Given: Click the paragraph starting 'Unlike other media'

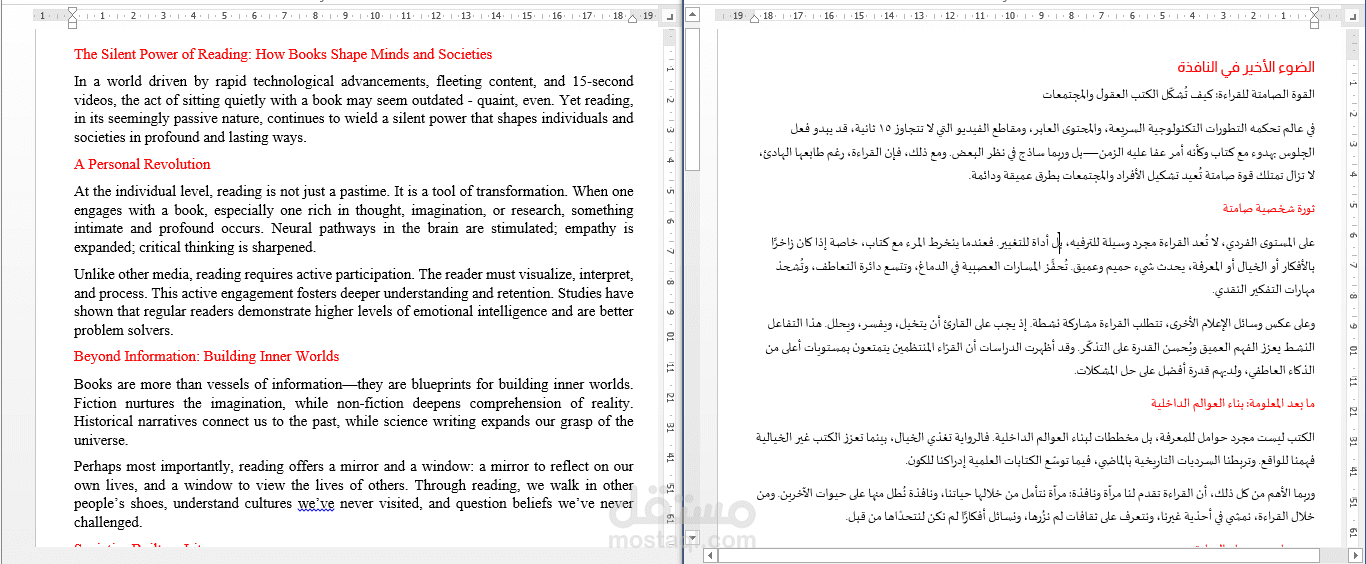Looking at the screenshot, I should coord(354,302).
